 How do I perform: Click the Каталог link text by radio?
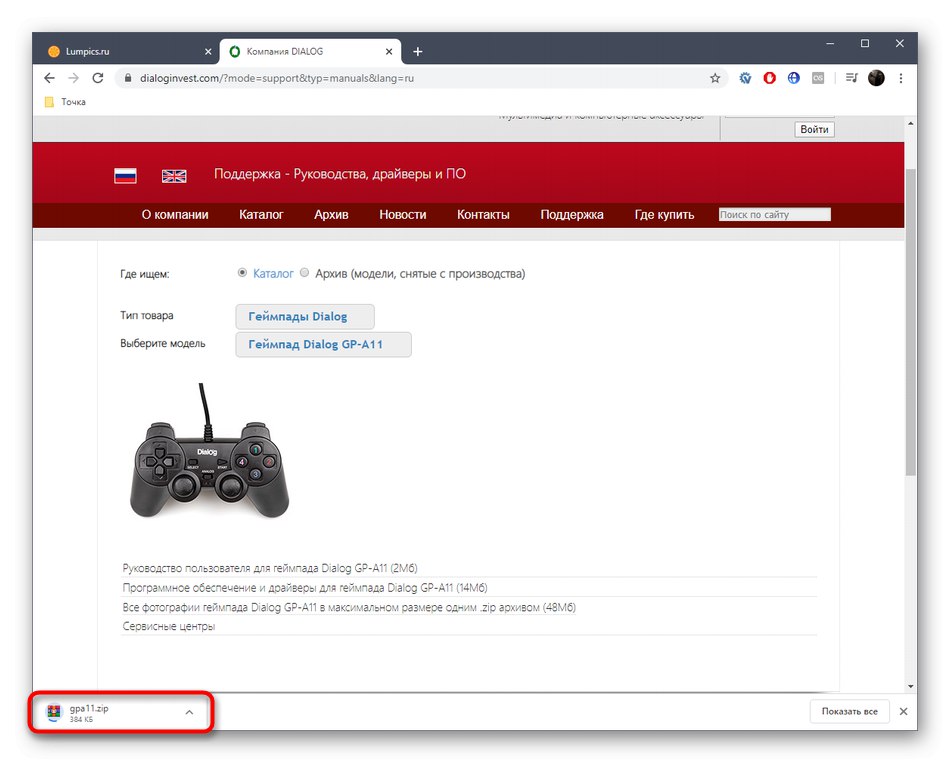click(273, 274)
